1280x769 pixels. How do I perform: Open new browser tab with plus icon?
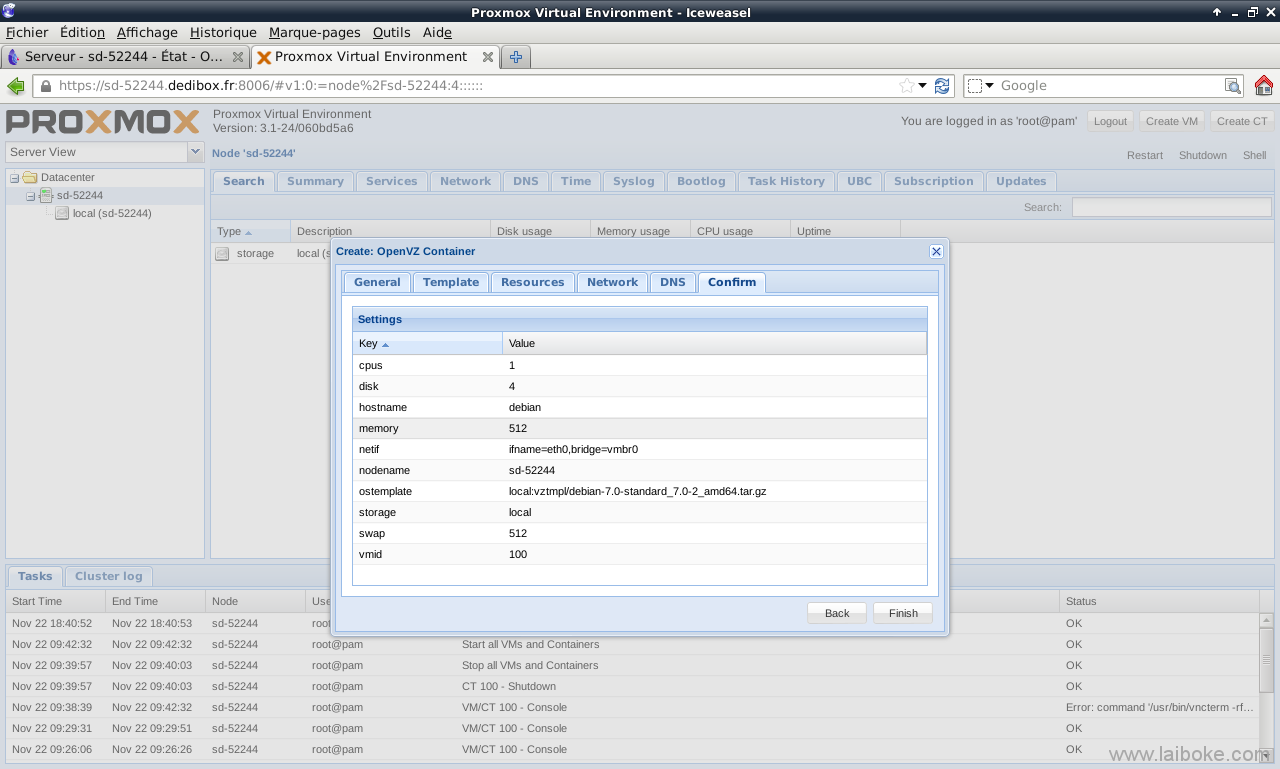point(516,57)
